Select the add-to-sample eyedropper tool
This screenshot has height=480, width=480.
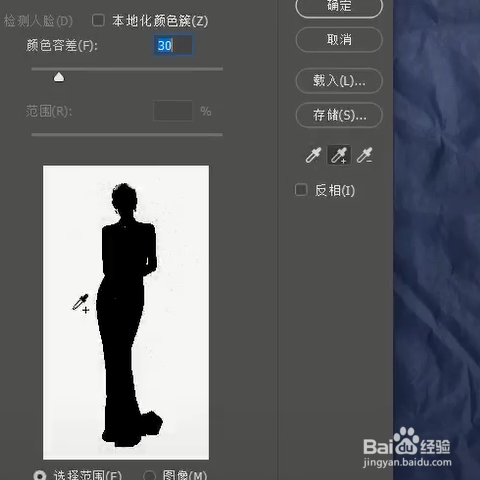[x=339, y=155]
